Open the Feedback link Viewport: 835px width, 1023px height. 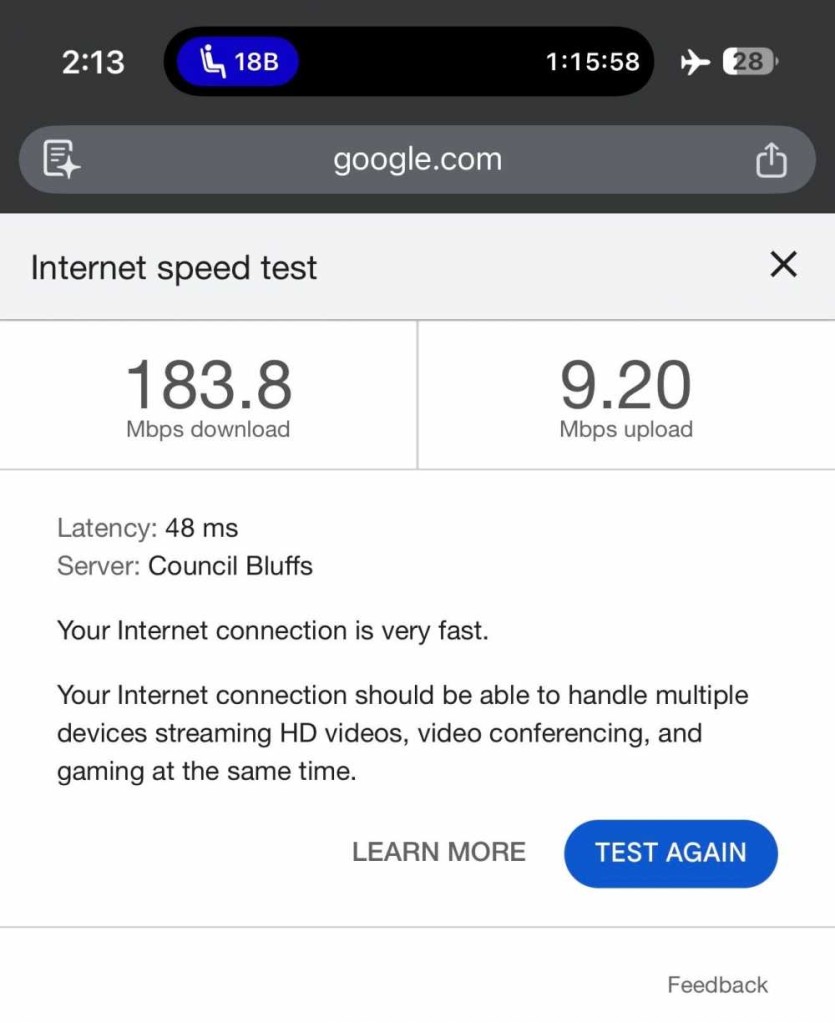717,984
